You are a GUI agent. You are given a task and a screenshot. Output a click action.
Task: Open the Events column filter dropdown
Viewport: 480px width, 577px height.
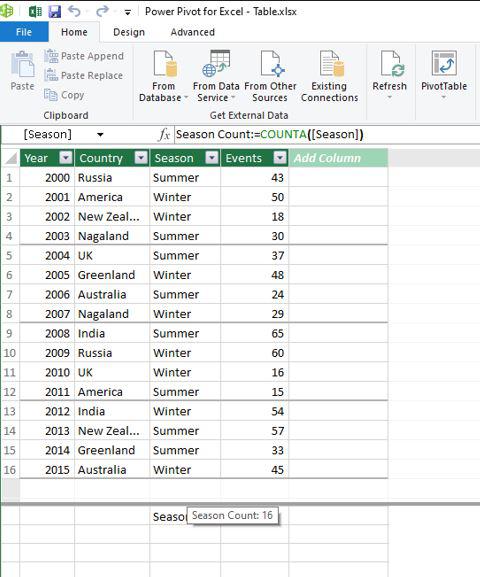[280, 158]
